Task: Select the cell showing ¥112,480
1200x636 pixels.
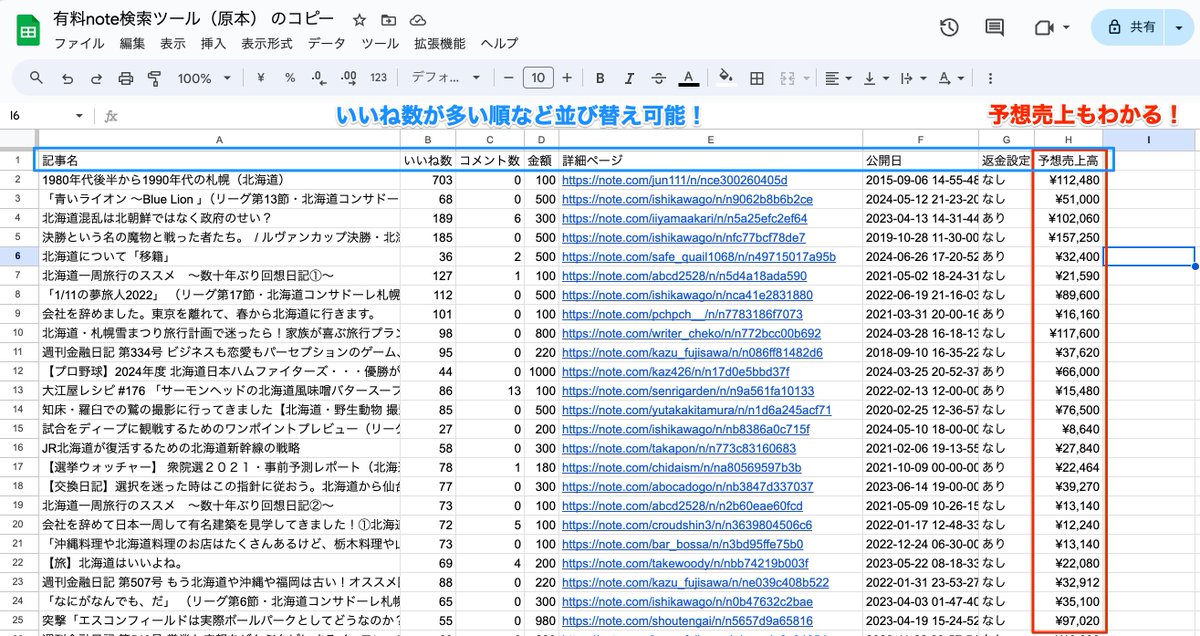Action: 1068,180
